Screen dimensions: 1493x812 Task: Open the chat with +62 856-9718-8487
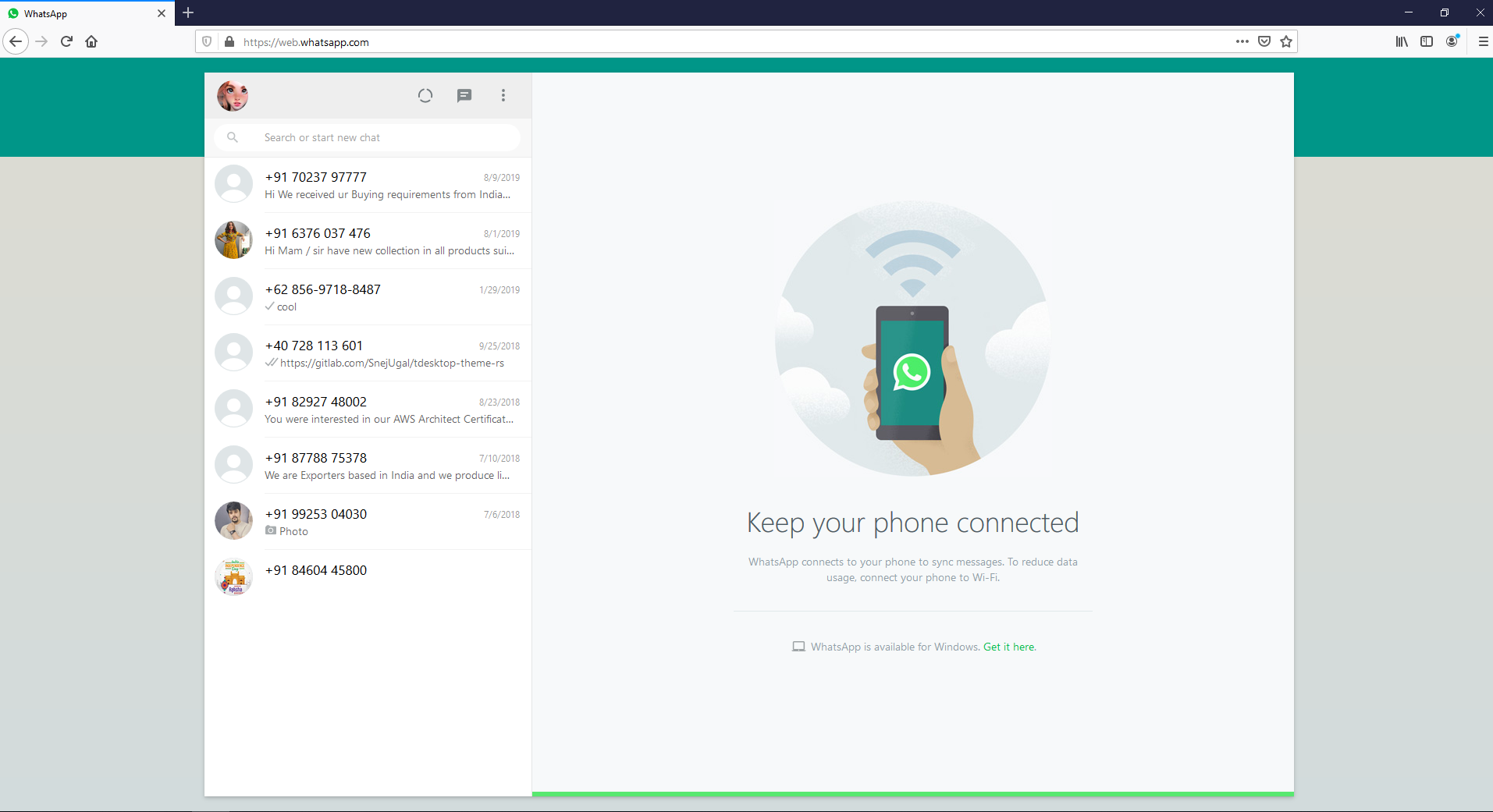point(367,296)
